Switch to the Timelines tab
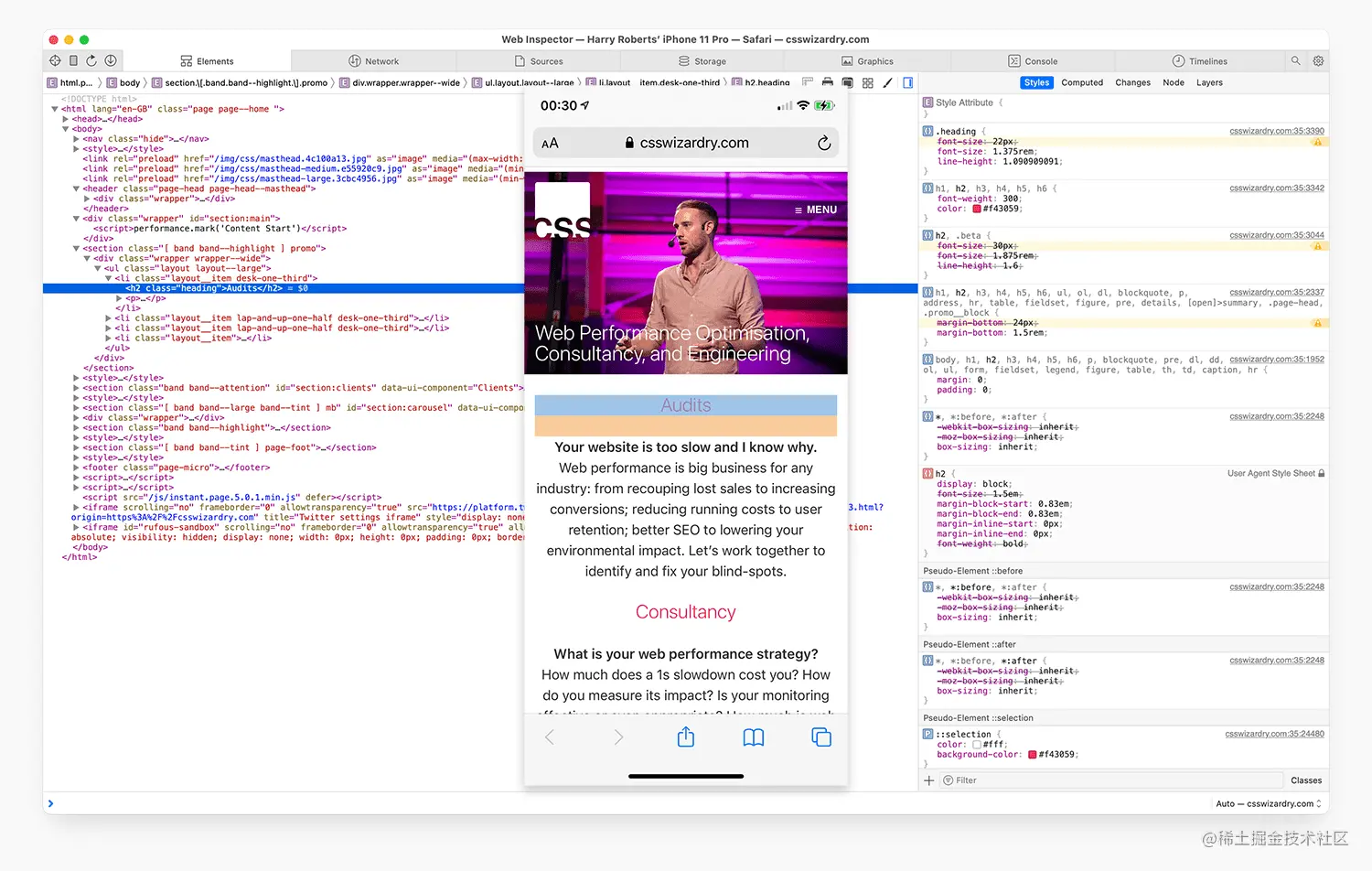1372x871 pixels. [x=1199, y=61]
